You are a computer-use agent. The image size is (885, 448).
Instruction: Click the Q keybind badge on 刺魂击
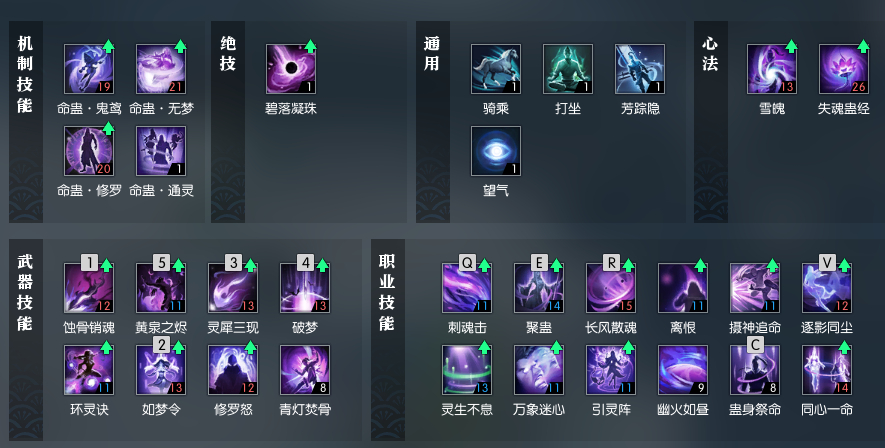point(467,262)
